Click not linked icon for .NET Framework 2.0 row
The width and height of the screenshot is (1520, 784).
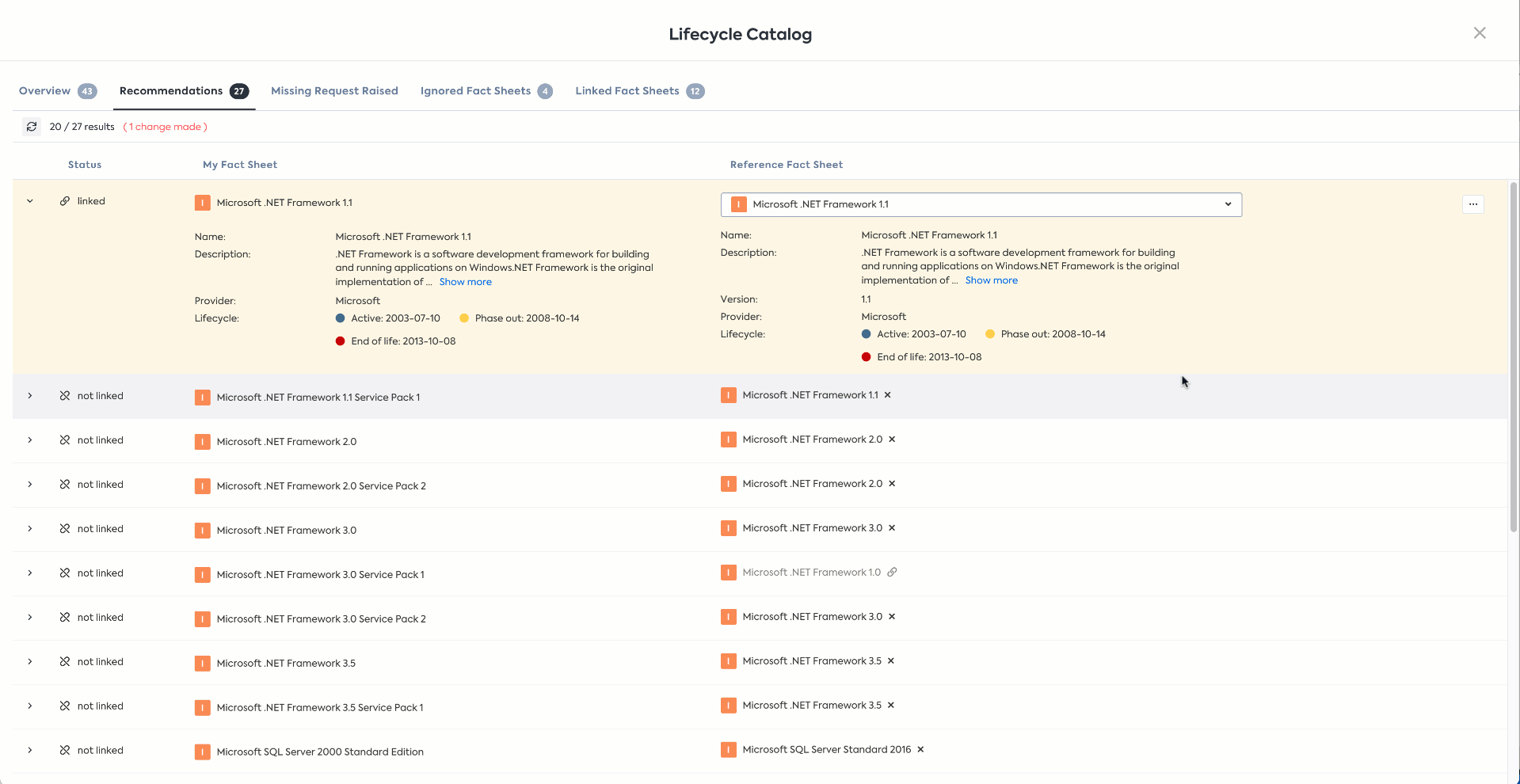(x=65, y=440)
